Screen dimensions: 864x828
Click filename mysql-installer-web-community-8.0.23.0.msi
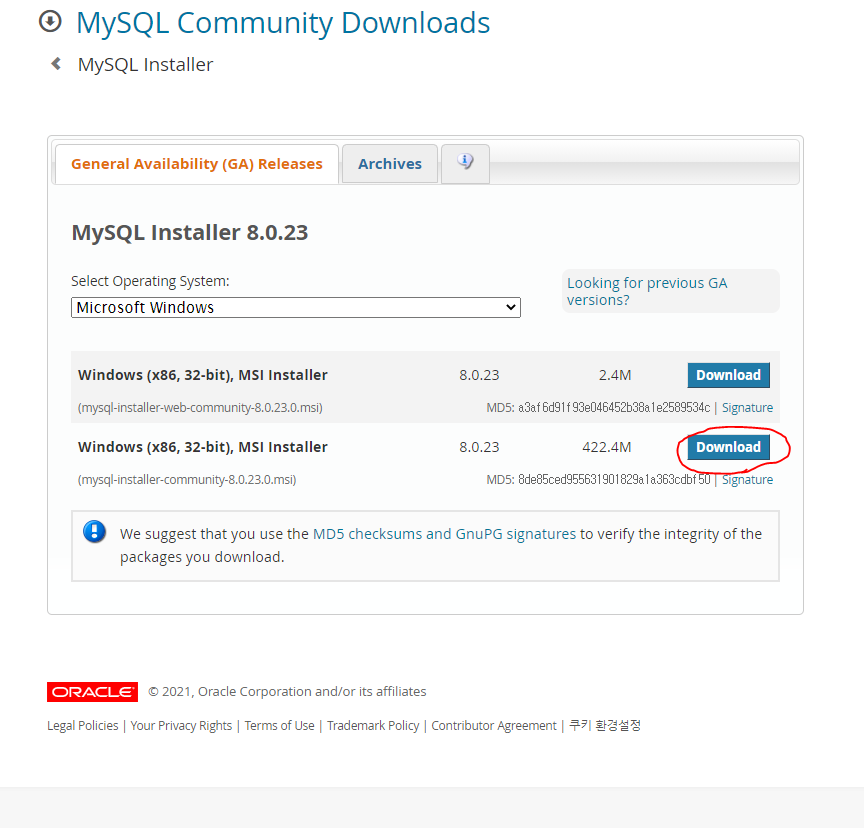click(200, 408)
